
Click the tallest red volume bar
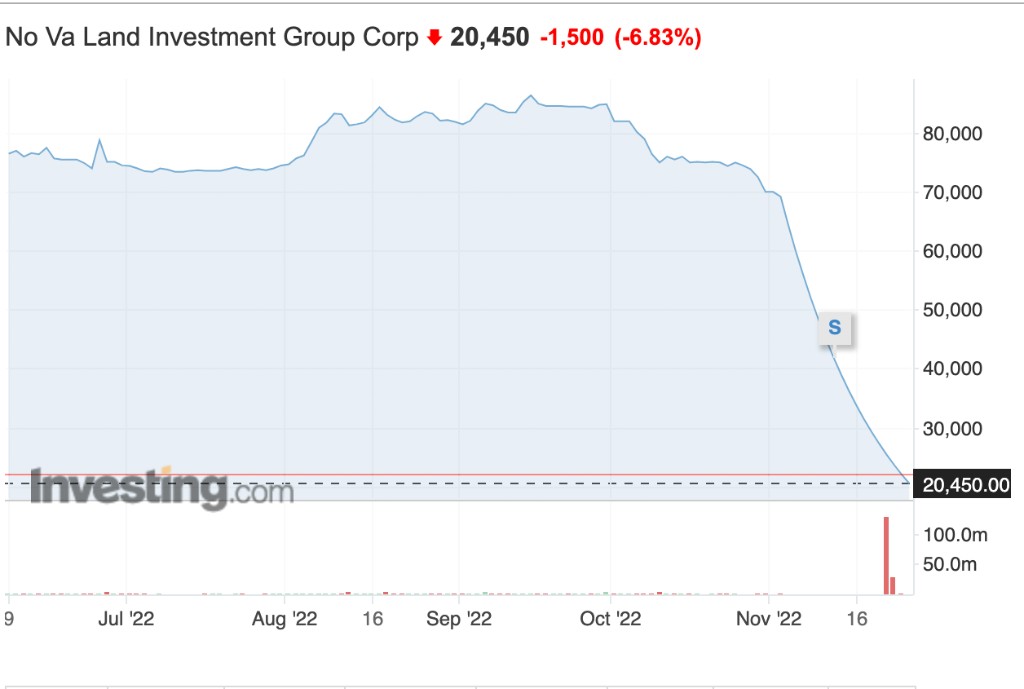(886, 555)
